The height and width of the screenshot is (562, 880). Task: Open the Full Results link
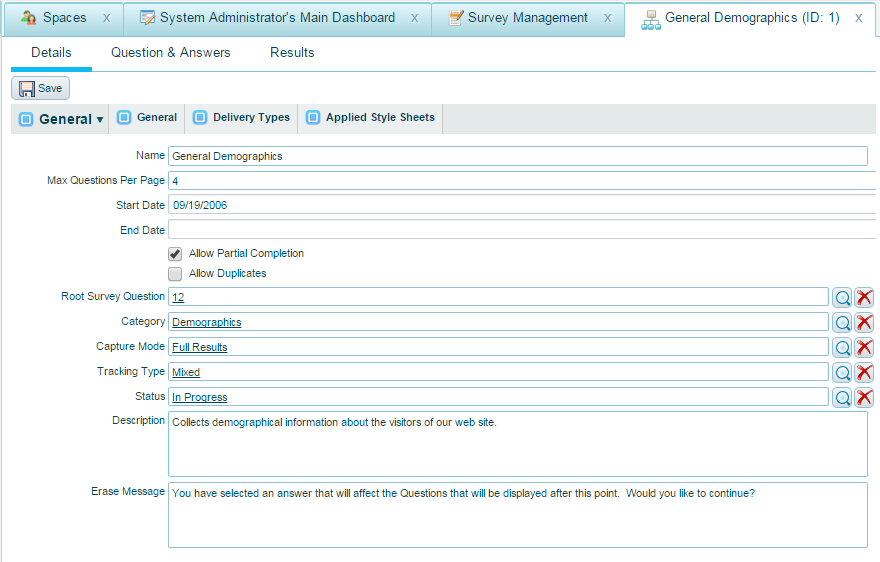point(200,348)
